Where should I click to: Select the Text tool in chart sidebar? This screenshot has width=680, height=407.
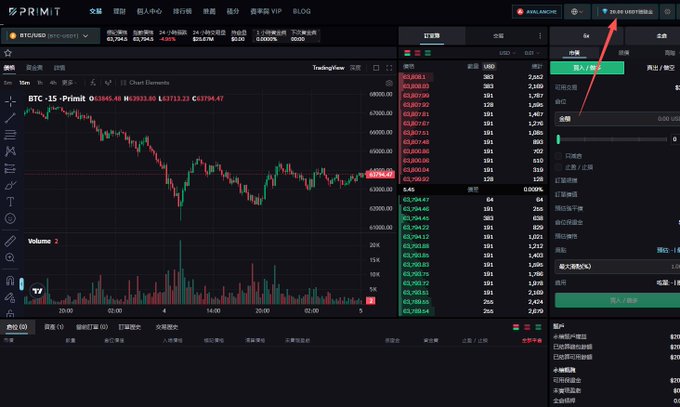click(10, 202)
